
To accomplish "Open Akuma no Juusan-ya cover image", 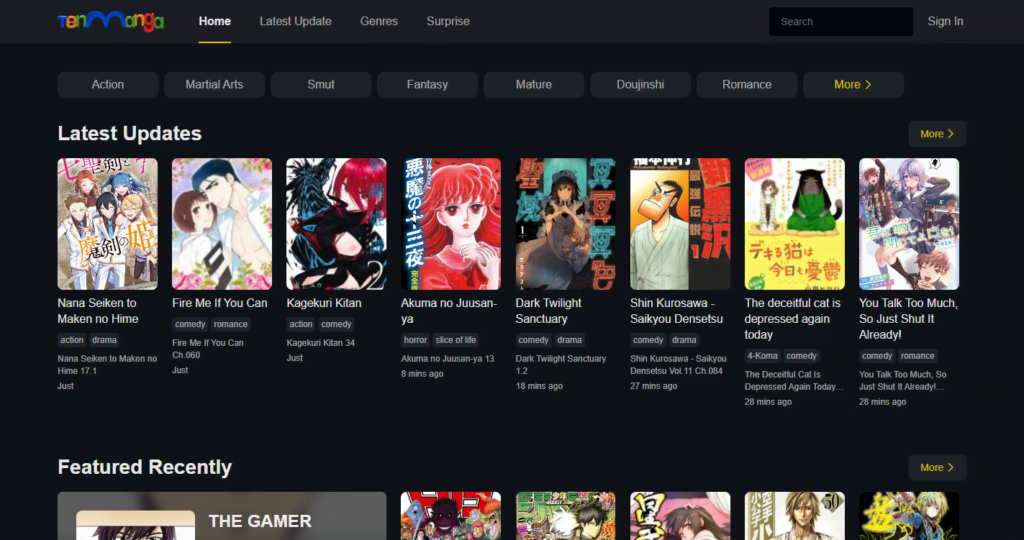I will click(451, 224).
